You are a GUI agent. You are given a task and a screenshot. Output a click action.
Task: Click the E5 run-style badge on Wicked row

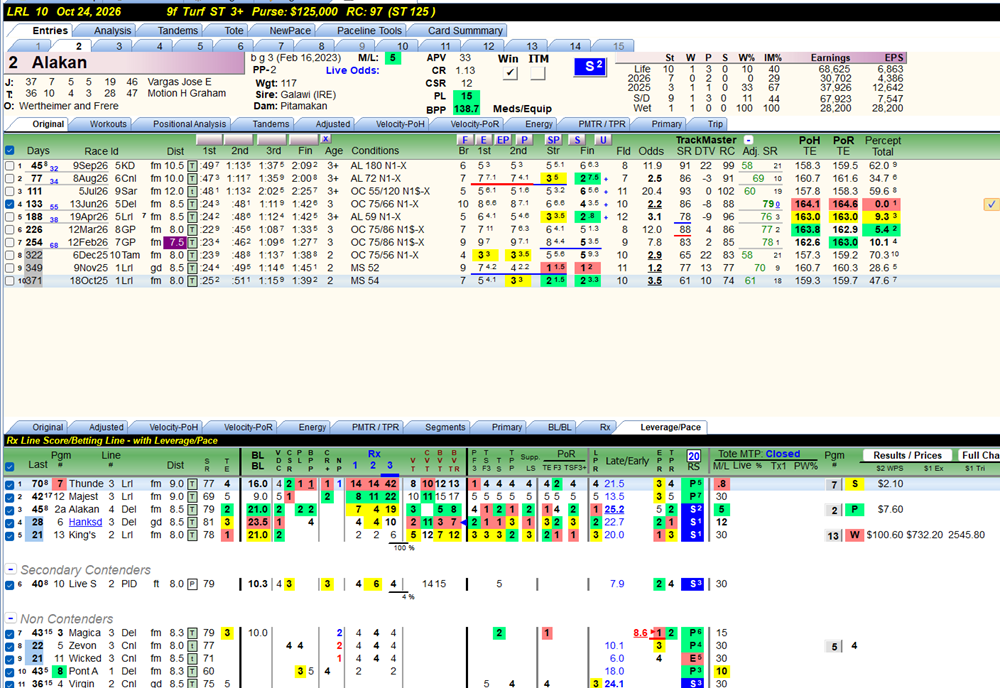pyautogui.click(x=693, y=658)
